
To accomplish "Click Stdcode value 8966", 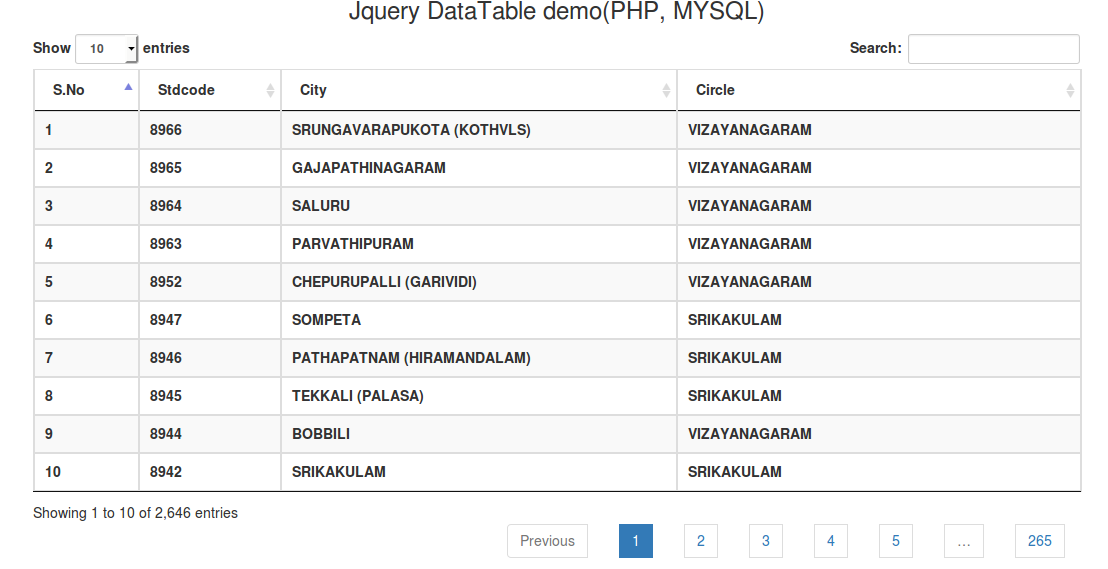I will [165, 130].
